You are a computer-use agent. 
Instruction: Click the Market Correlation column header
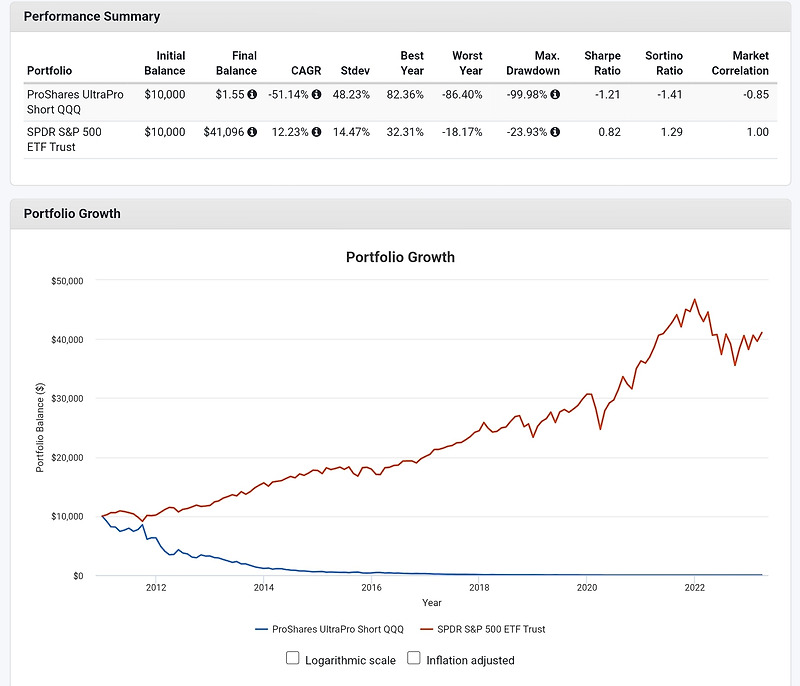pyautogui.click(x=740, y=63)
